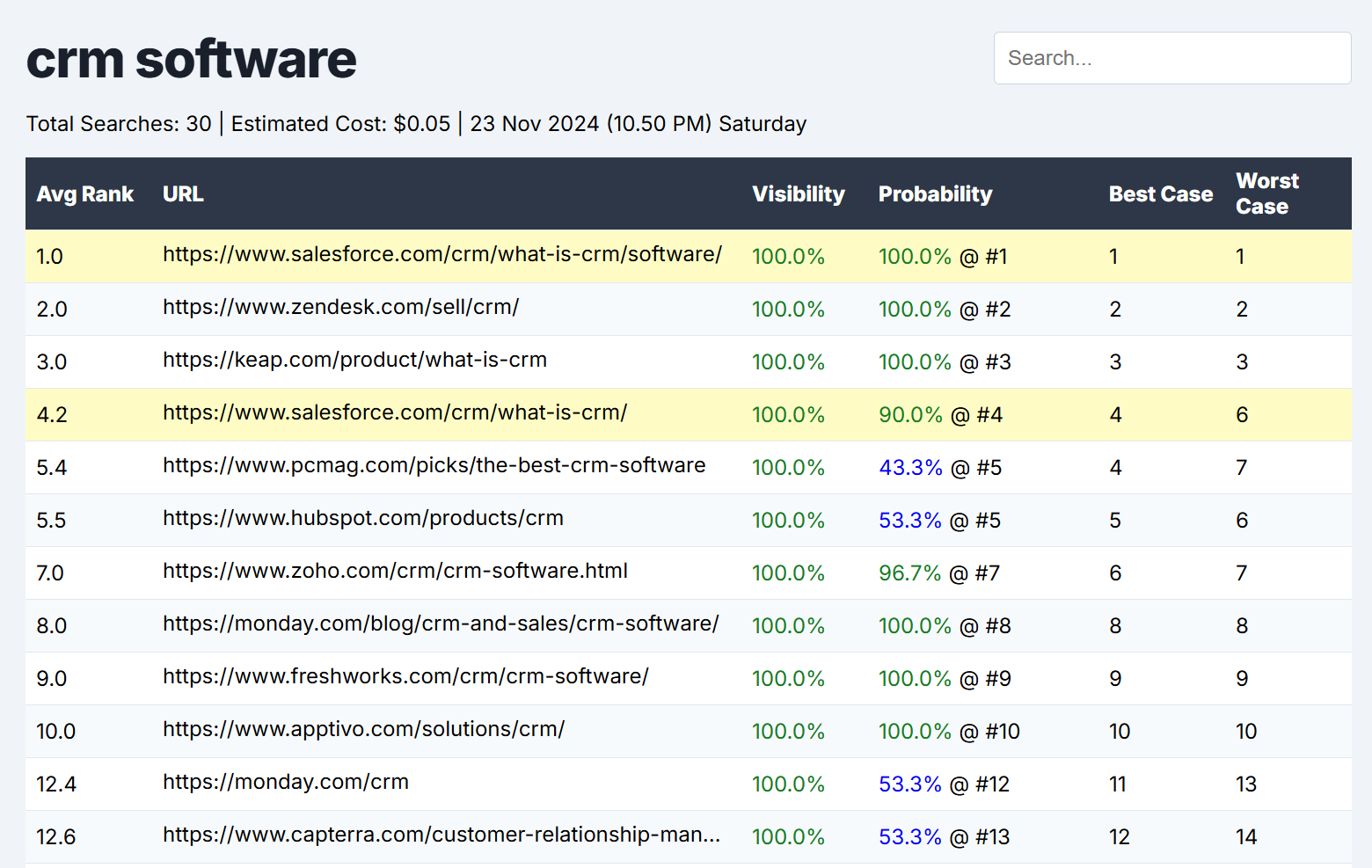The height and width of the screenshot is (868, 1372).
Task: Click probability '53.3% @ #12'
Action: [944, 784]
